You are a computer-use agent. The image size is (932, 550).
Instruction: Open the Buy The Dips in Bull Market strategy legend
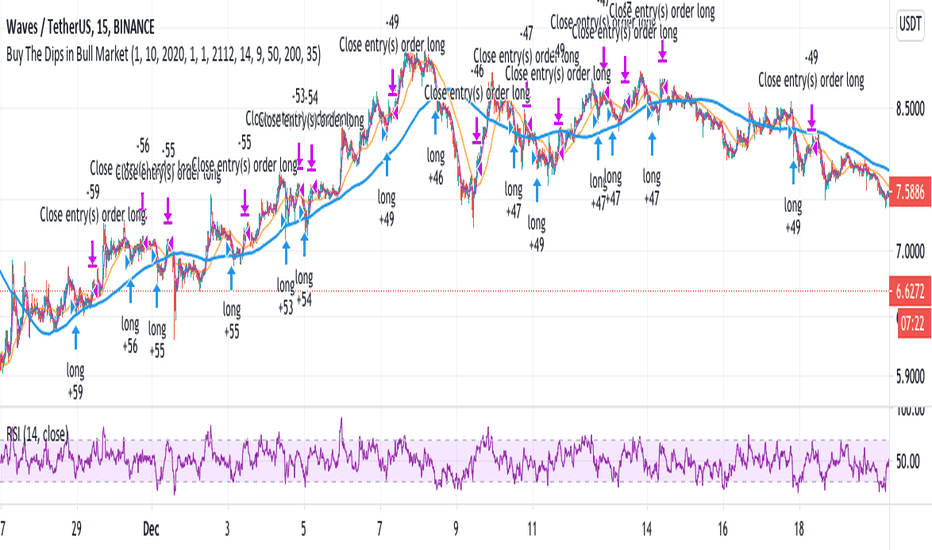point(163,55)
